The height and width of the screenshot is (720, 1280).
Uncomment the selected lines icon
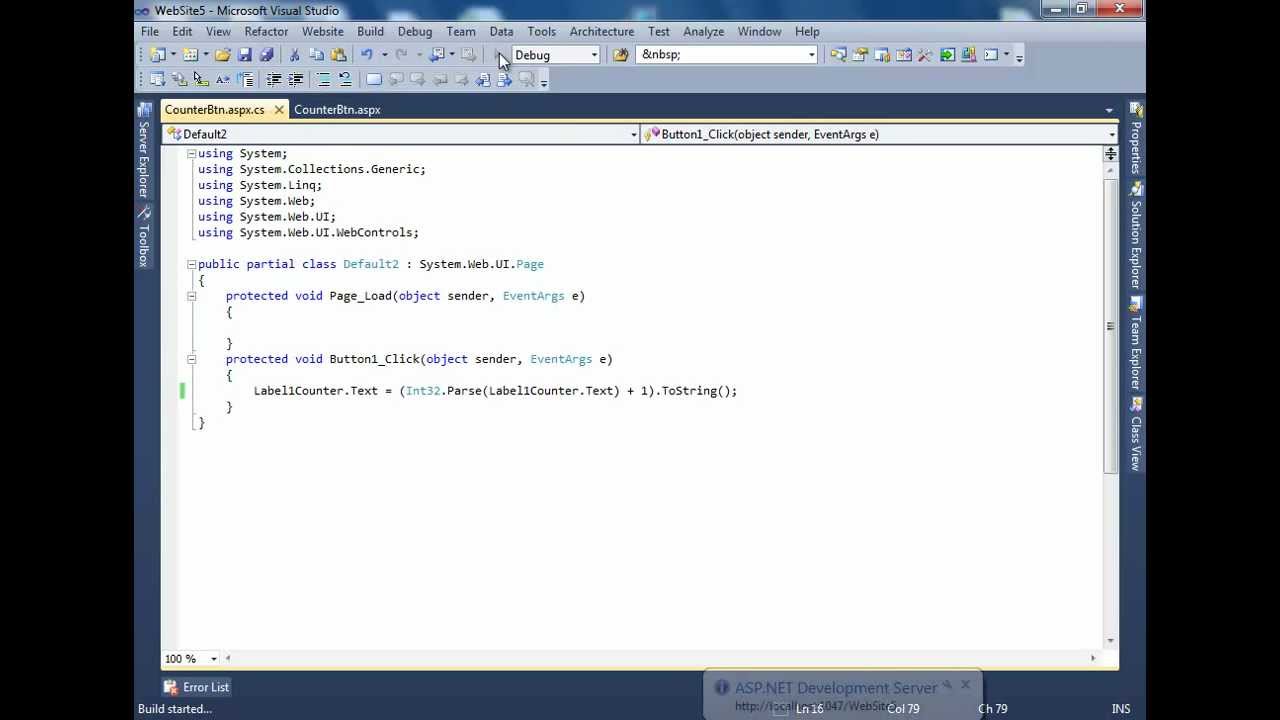click(345, 80)
